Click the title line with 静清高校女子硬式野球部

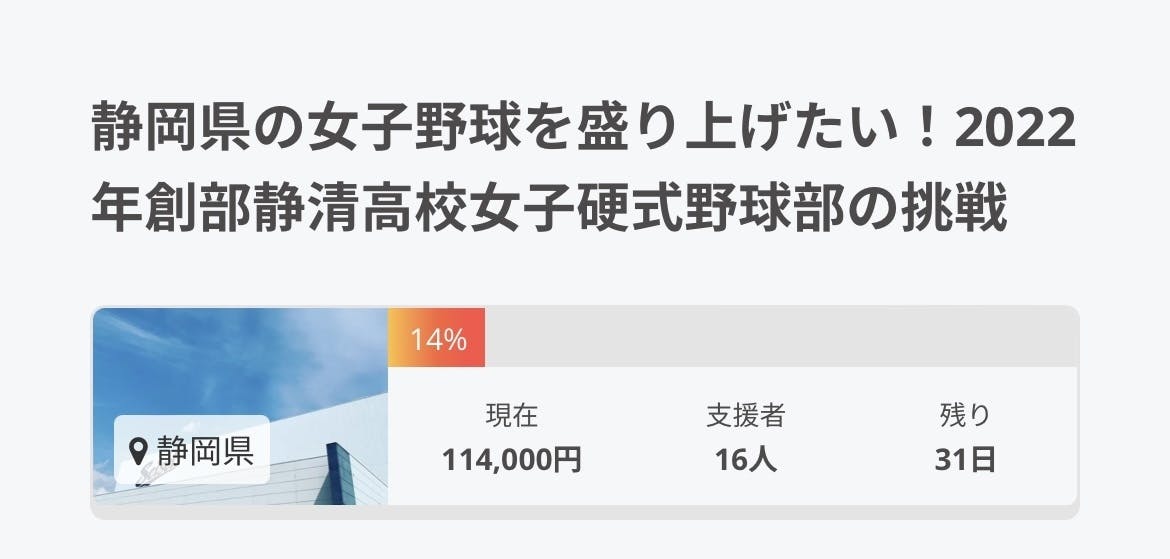click(x=550, y=210)
